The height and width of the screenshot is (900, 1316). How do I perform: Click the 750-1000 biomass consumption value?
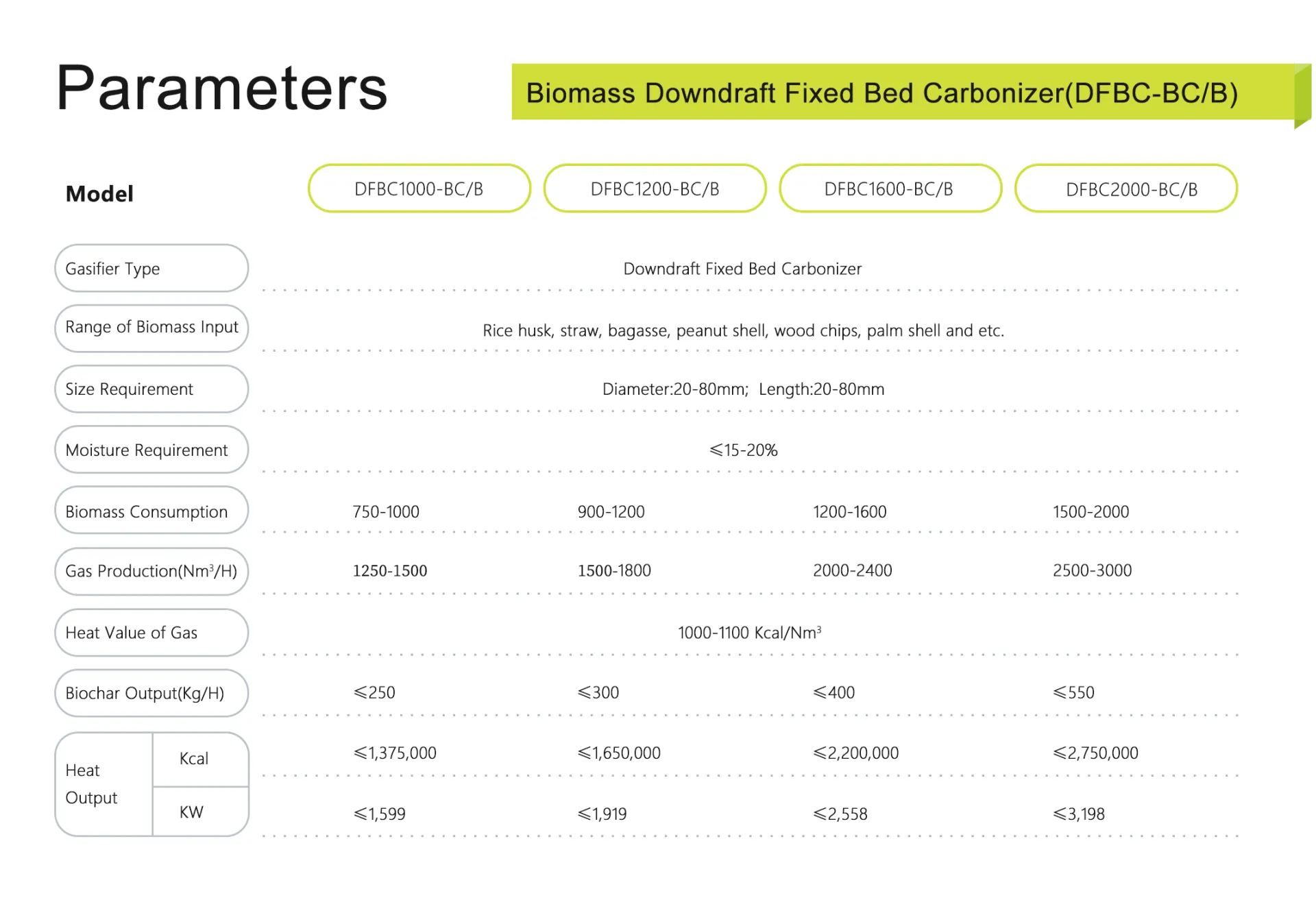click(x=386, y=512)
